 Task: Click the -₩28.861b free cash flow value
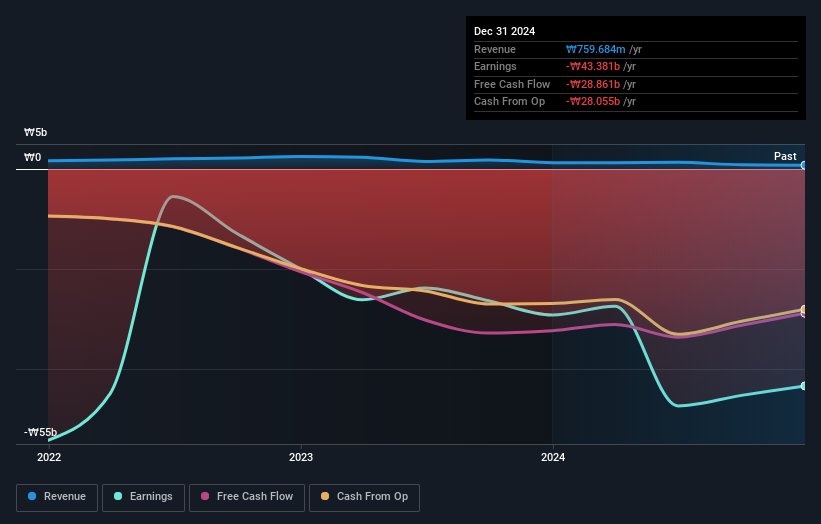(x=593, y=84)
